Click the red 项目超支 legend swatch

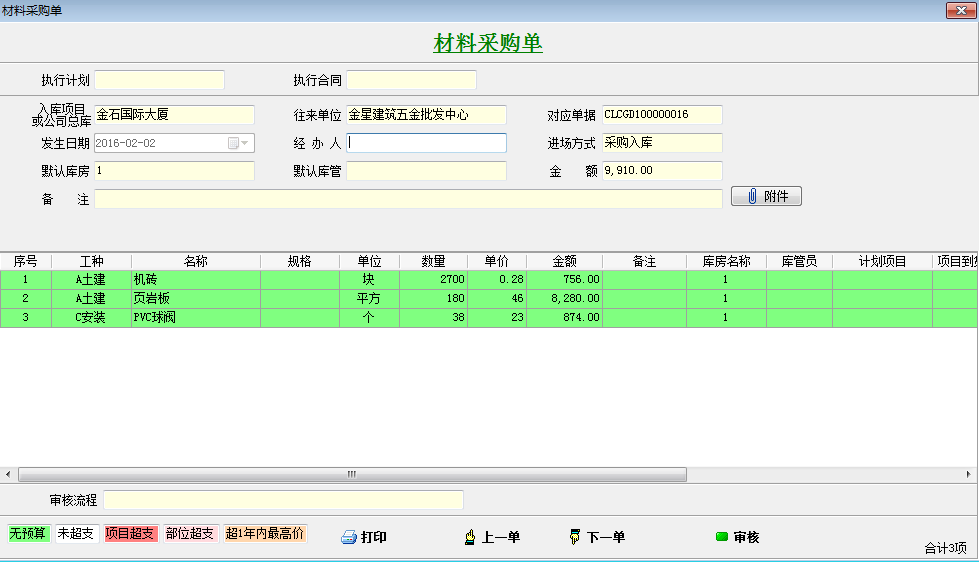point(131,534)
